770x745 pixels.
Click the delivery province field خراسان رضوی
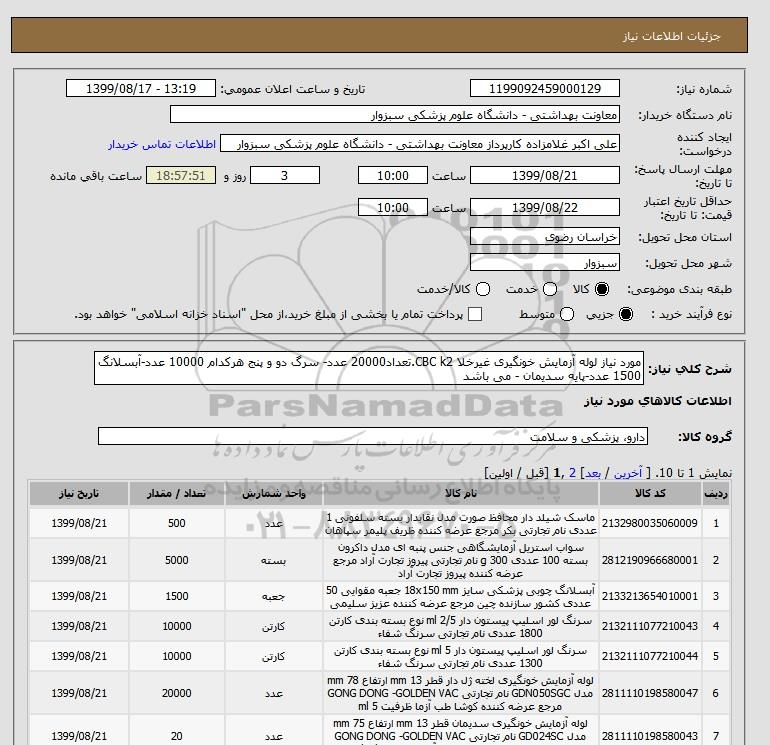[545, 237]
